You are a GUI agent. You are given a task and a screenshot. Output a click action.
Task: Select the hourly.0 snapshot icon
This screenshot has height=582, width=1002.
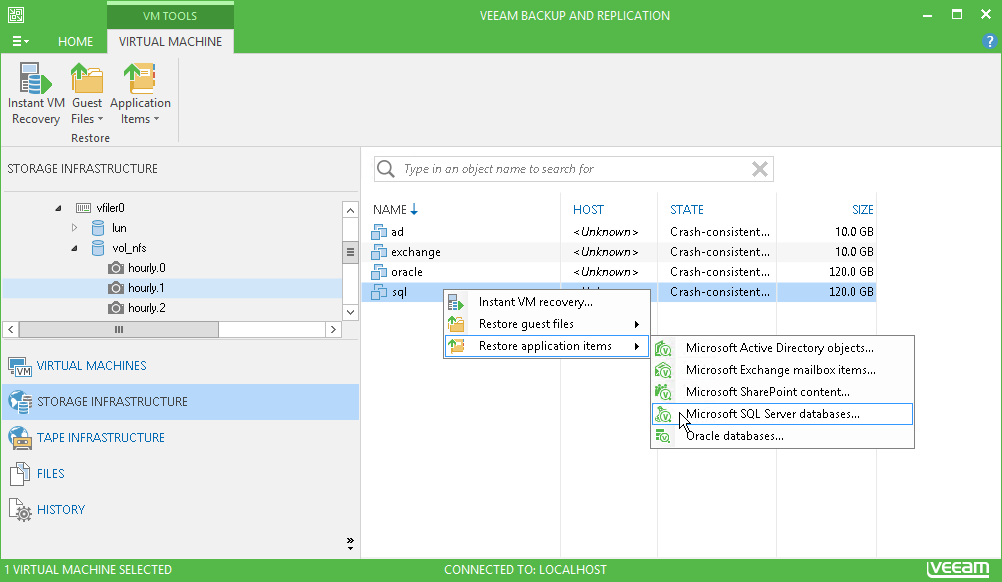[x=116, y=268]
